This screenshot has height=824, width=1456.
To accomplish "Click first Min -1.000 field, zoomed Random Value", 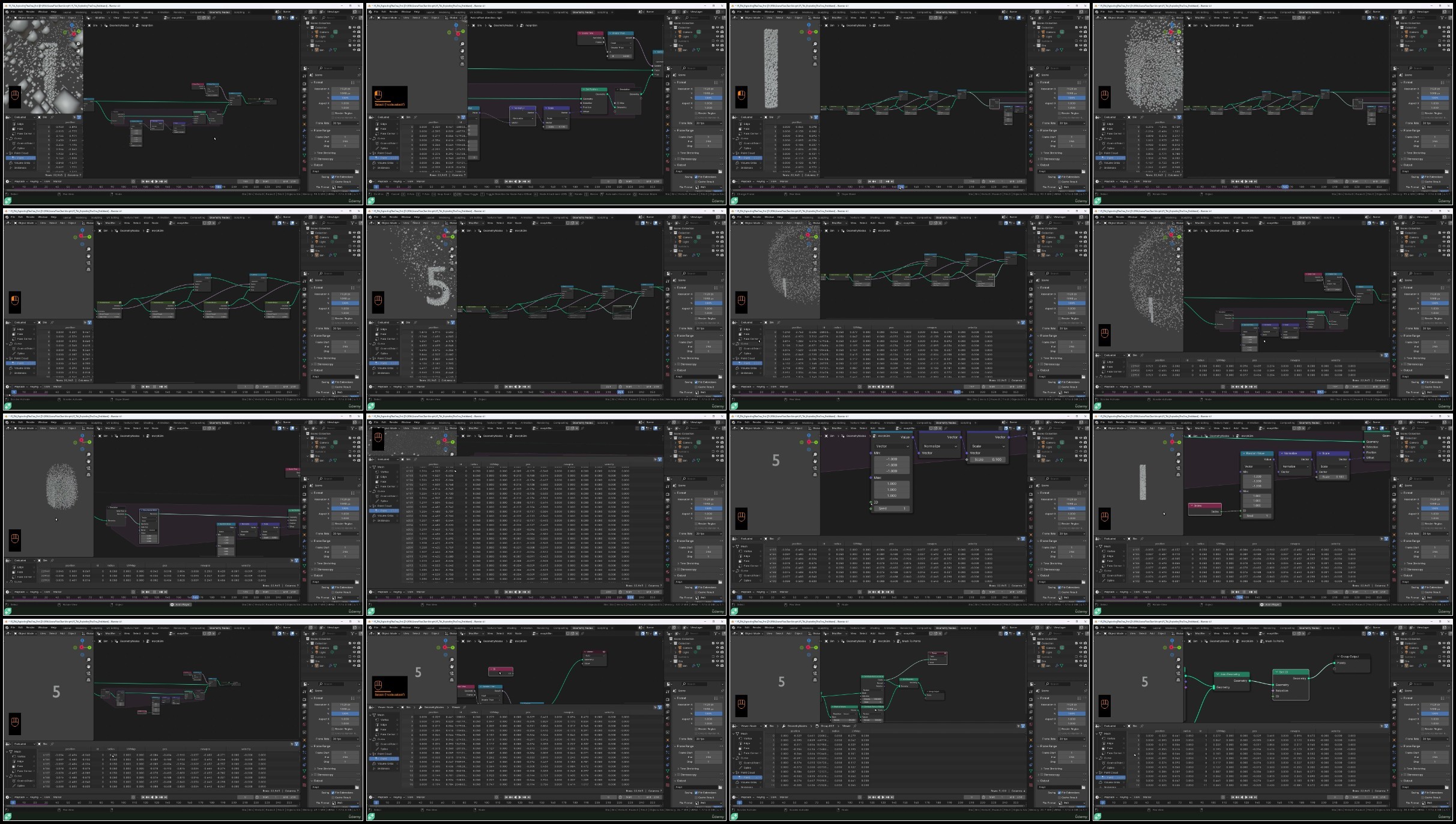I will click(892, 459).
